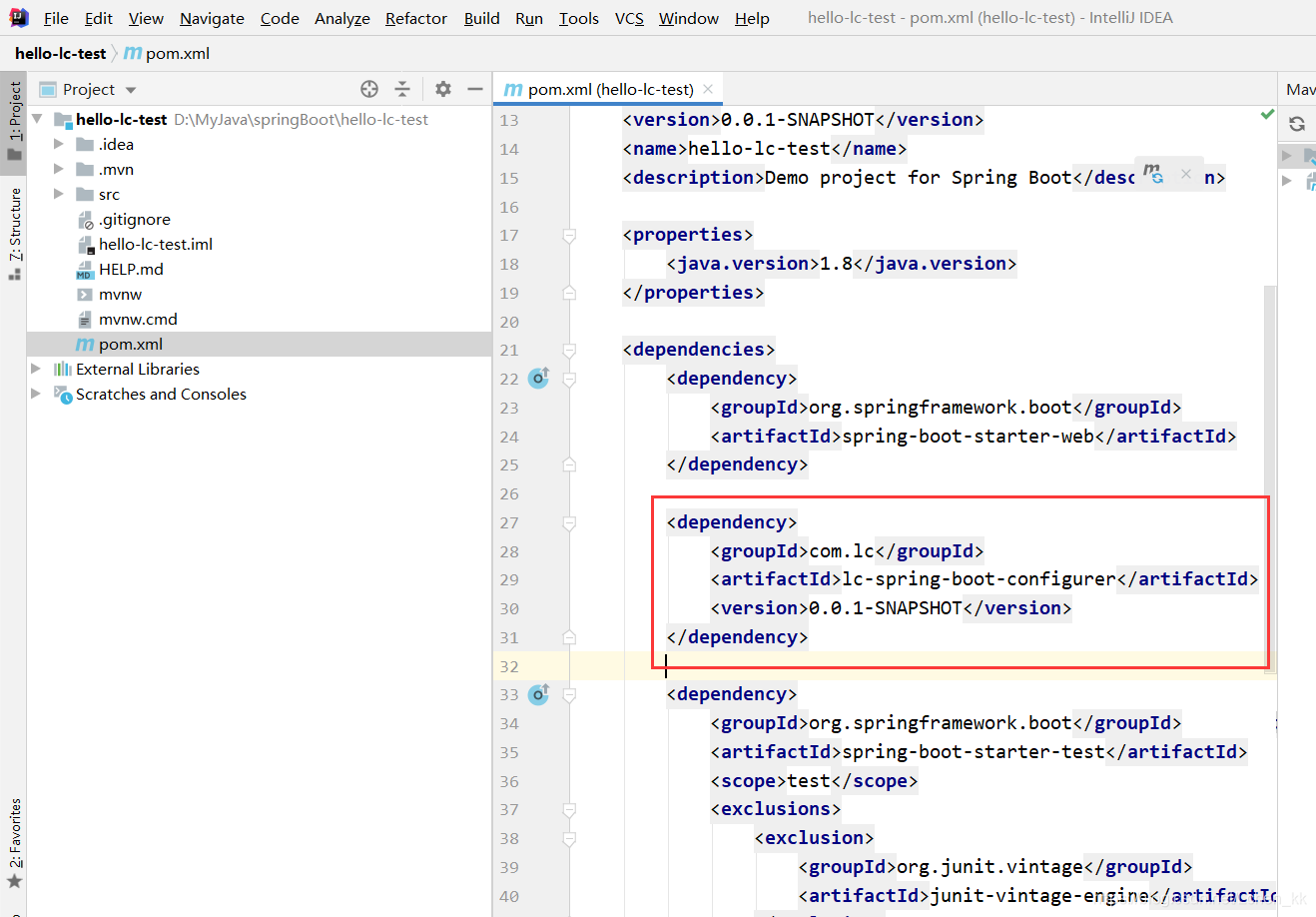Viewport: 1316px width, 917px height.
Task: Click pom.xml breadcrumb in navigation bar
Action: coord(167,53)
